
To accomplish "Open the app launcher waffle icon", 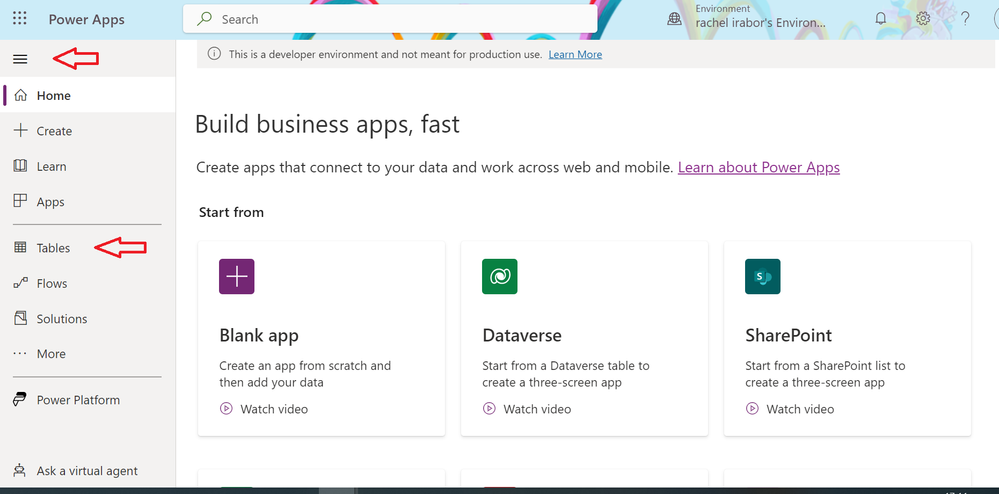I will point(20,18).
